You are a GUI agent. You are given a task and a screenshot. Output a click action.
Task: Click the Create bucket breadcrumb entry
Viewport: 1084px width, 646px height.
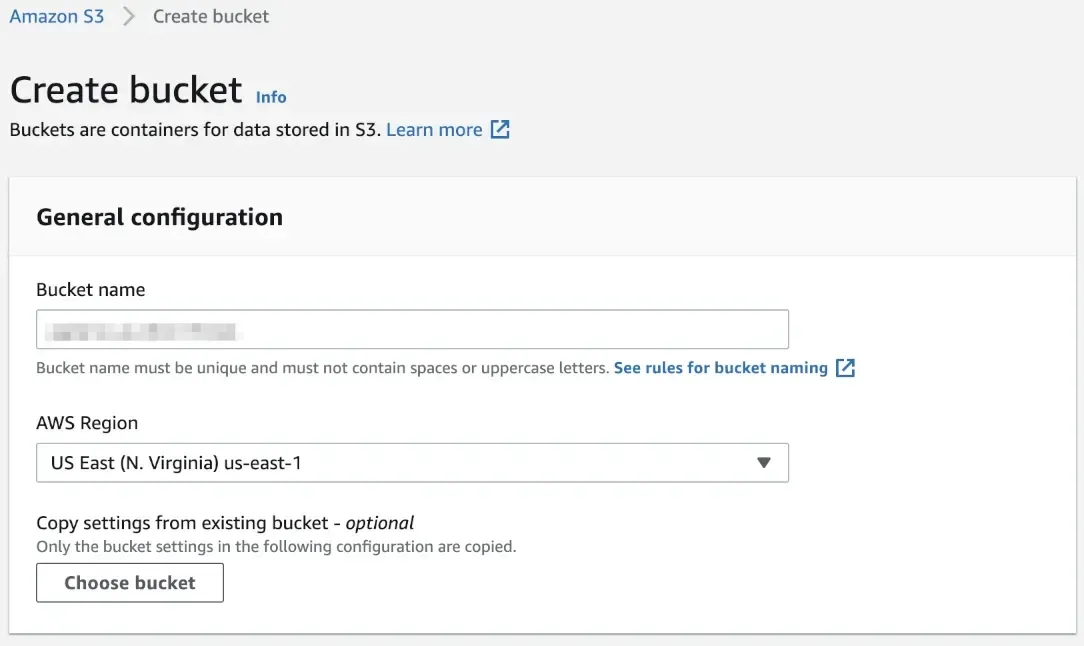click(210, 16)
